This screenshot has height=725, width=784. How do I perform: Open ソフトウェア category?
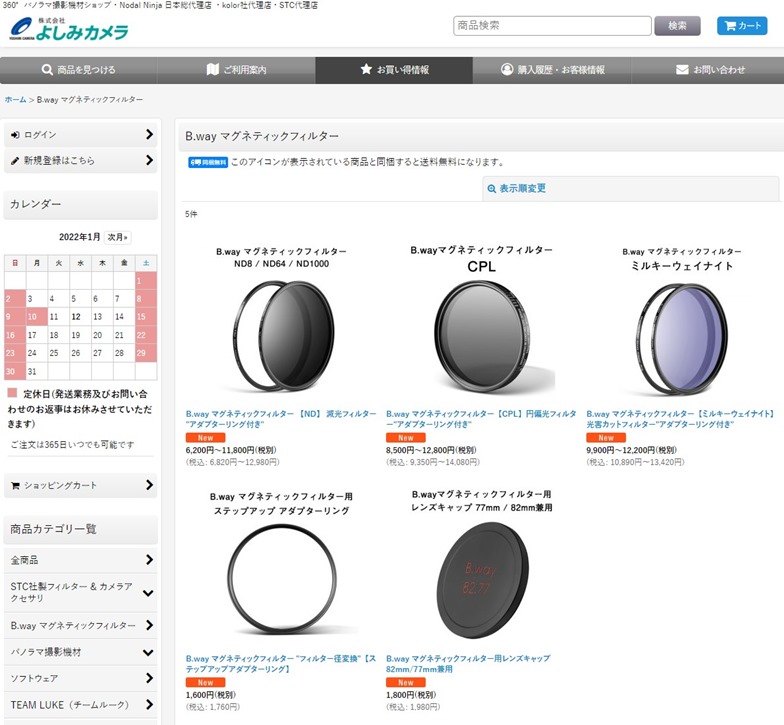tap(80, 678)
